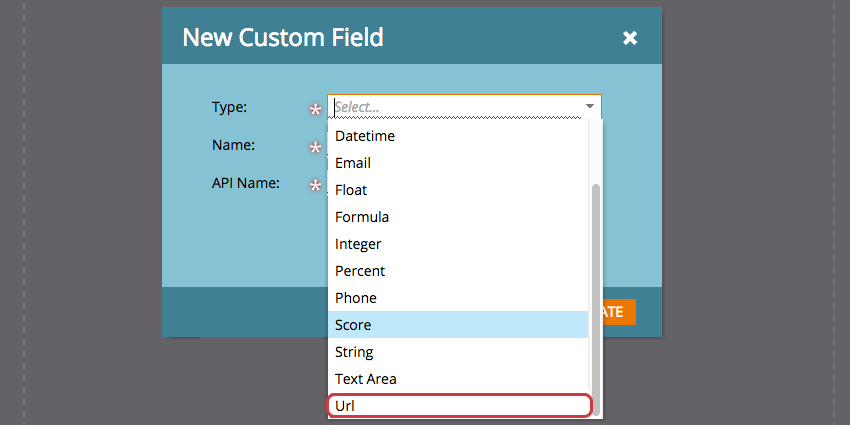The image size is (850, 428).
Task: Close the New Custom Field dialog
Action: pos(630,38)
